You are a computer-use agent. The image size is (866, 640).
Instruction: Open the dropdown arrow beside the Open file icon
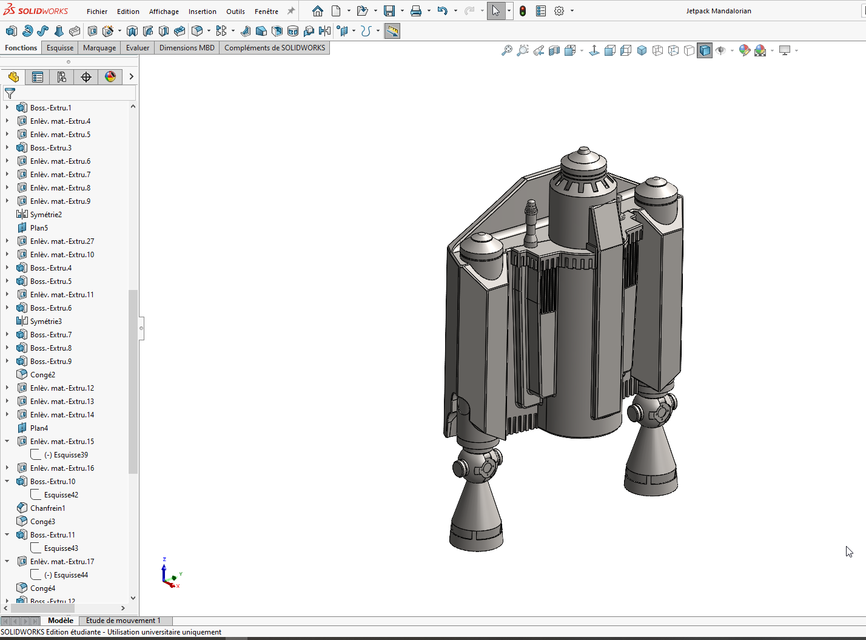[x=375, y=10]
